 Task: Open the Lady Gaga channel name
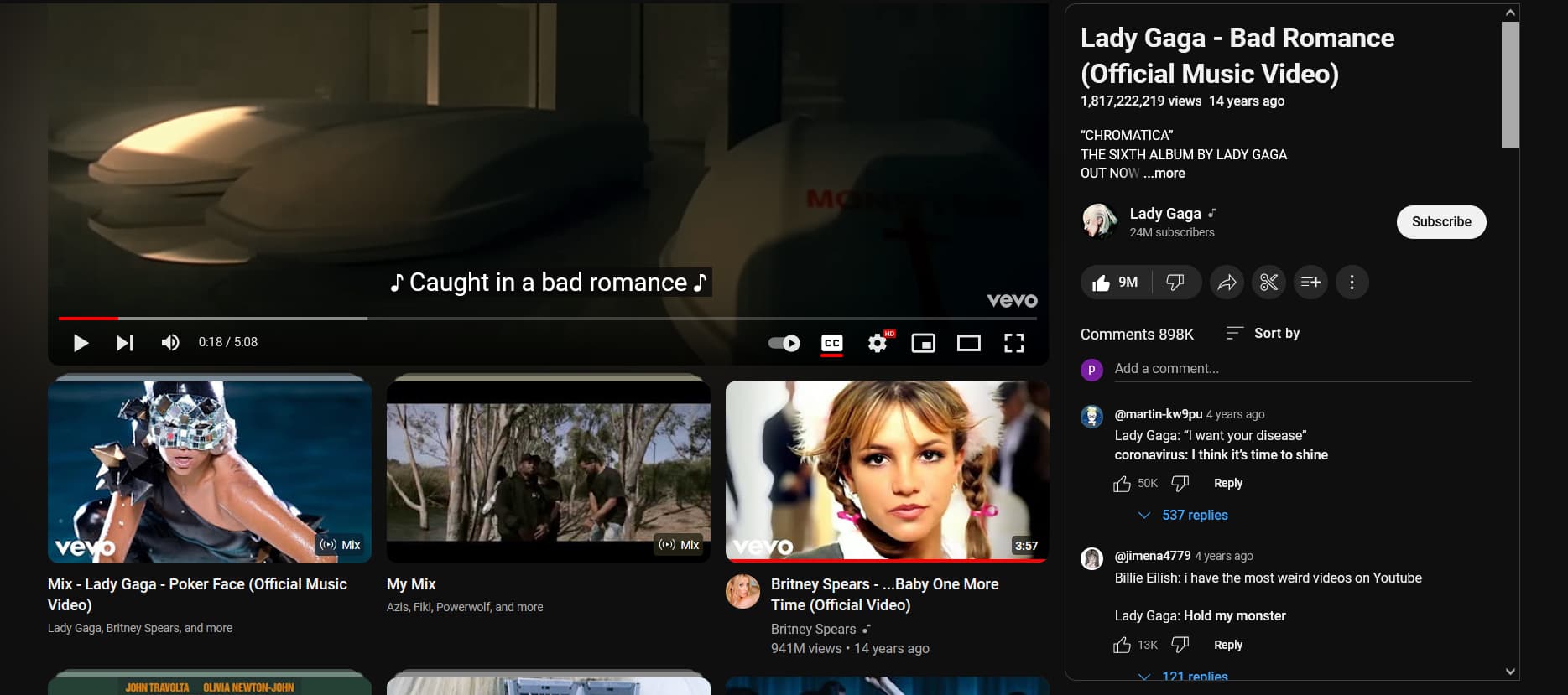(x=1165, y=214)
